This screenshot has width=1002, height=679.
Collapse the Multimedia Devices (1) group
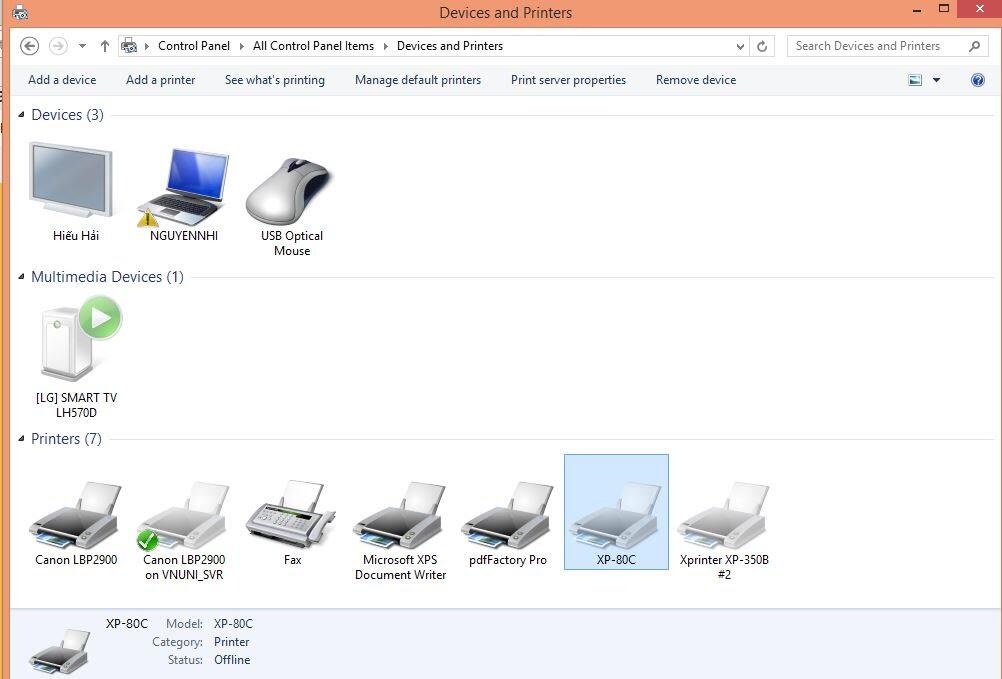coord(21,277)
